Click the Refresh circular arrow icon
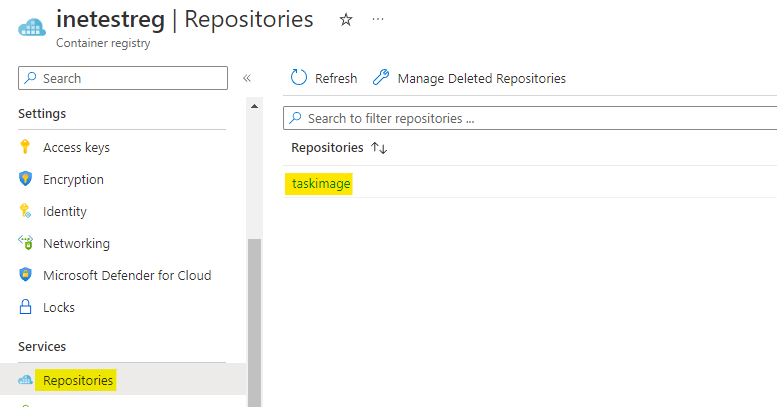777x407 pixels. [298, 78]
